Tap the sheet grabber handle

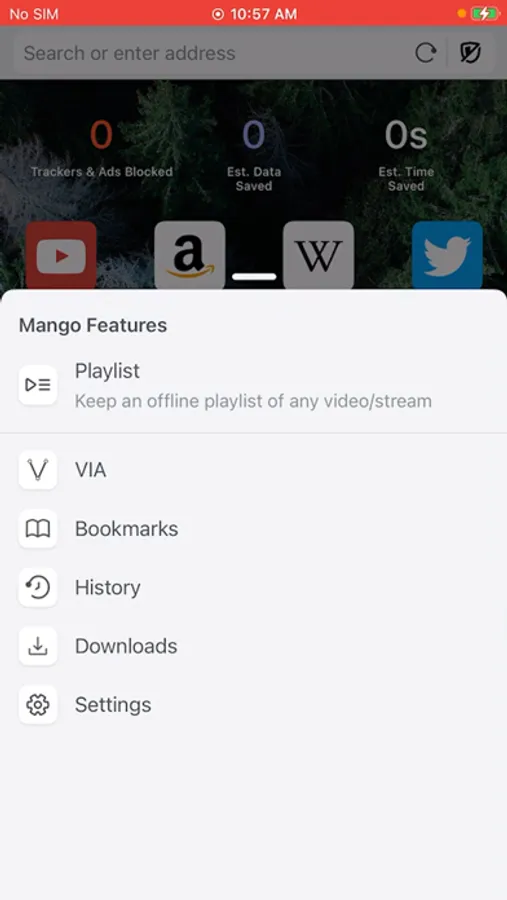pos(254,277)
